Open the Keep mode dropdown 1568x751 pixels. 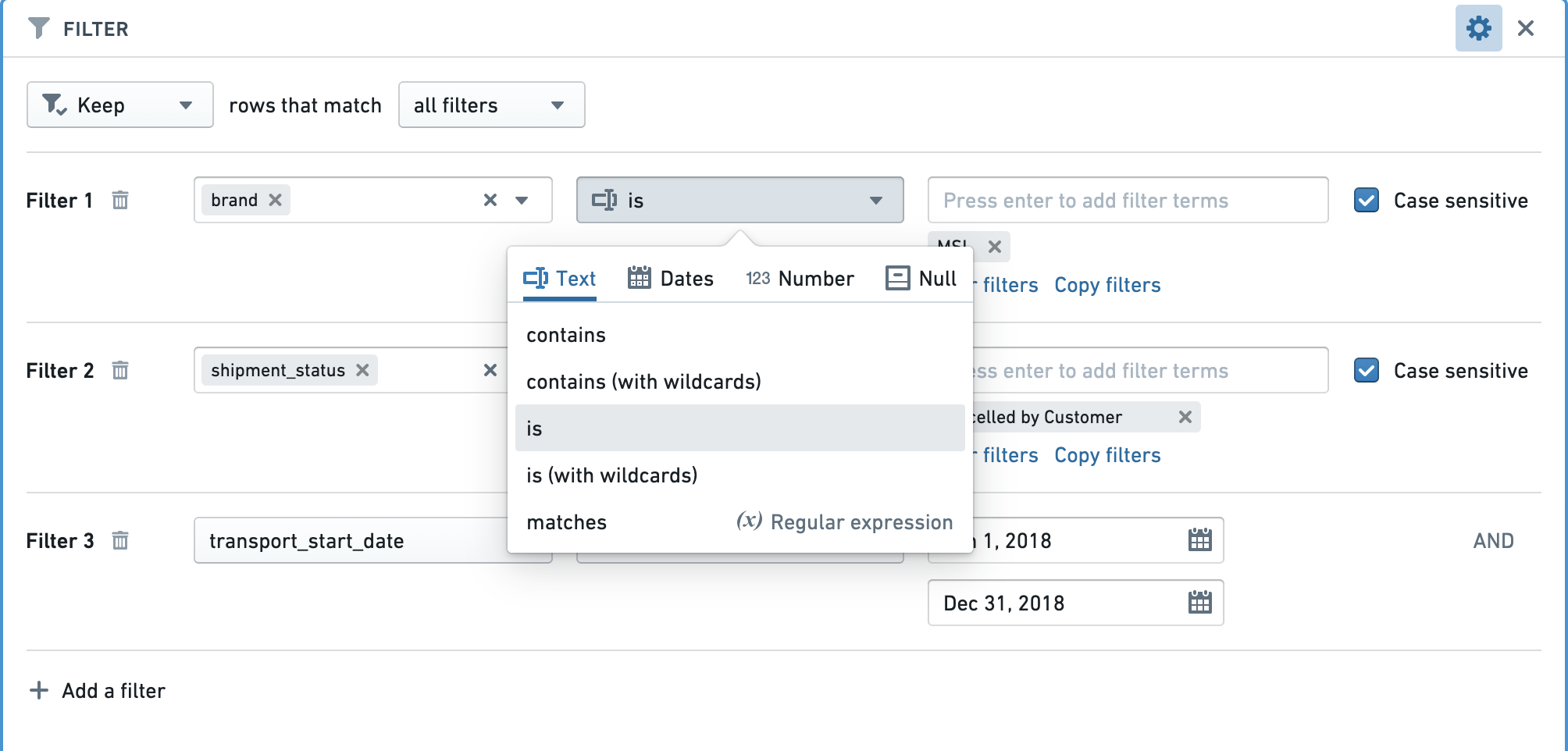[x=120, y=105]
